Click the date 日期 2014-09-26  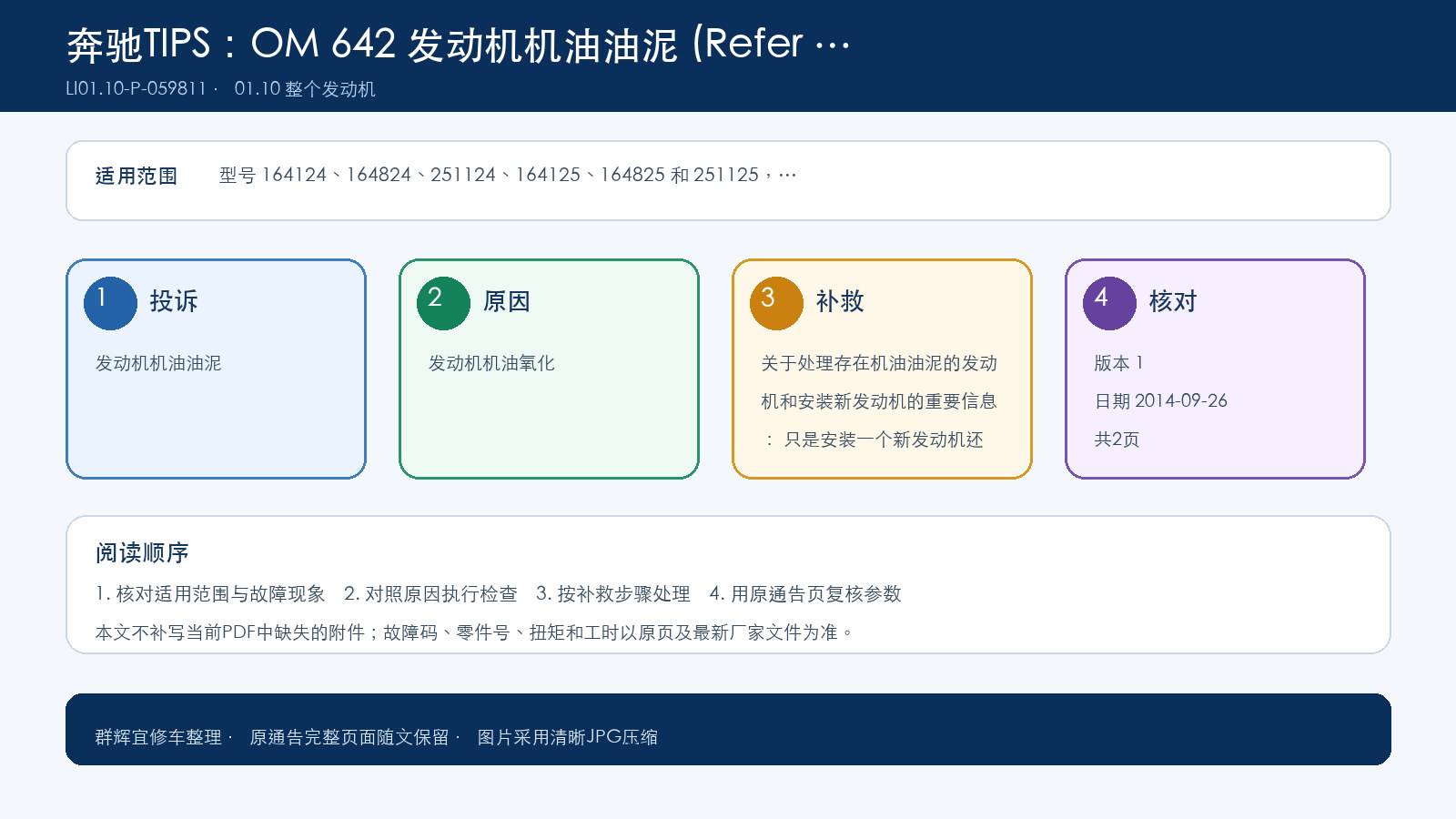point(1160,401)
